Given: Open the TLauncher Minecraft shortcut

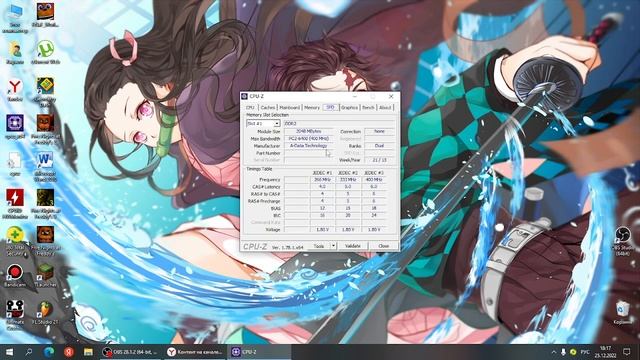Looking at the screenshot, I should 45,275.
